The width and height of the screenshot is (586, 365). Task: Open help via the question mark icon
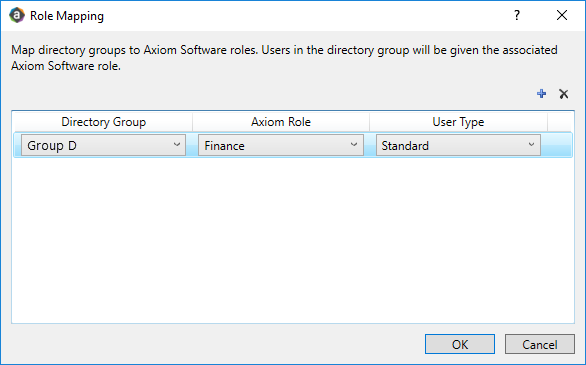516,16
